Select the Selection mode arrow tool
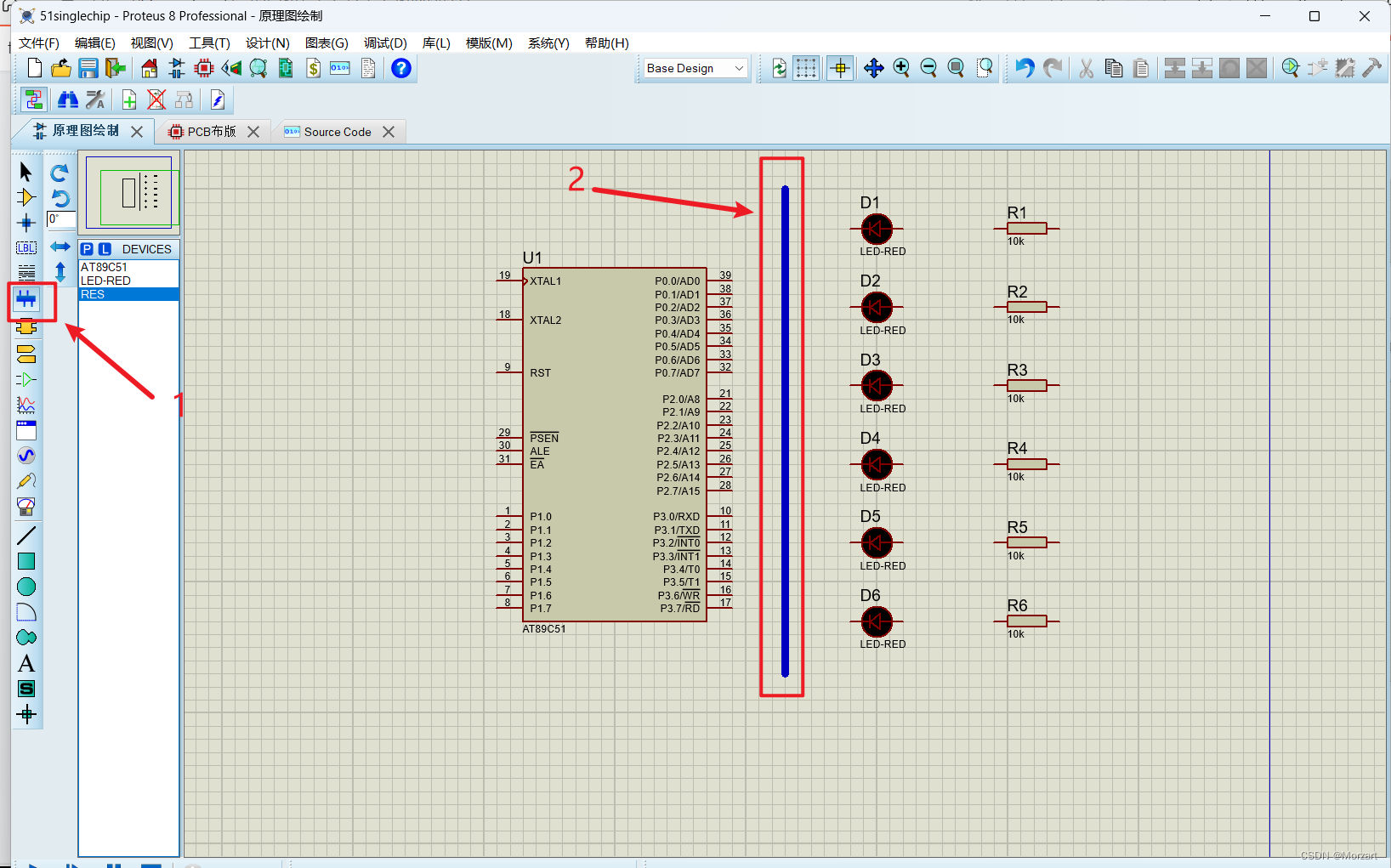Screen dimensions: 1391x868 26,172
